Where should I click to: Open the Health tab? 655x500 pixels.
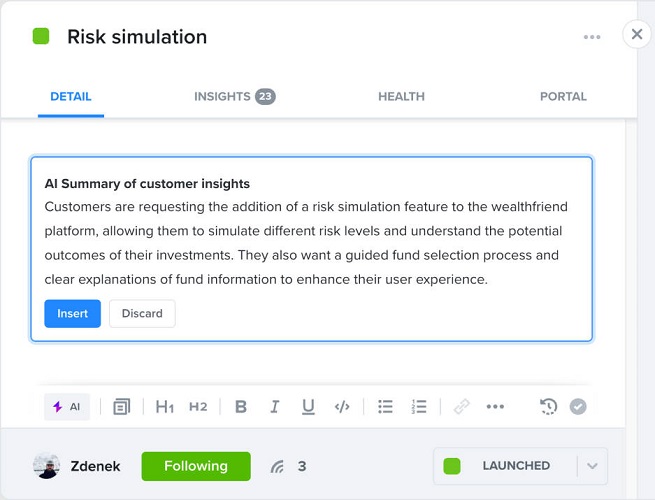pos(401,97)
